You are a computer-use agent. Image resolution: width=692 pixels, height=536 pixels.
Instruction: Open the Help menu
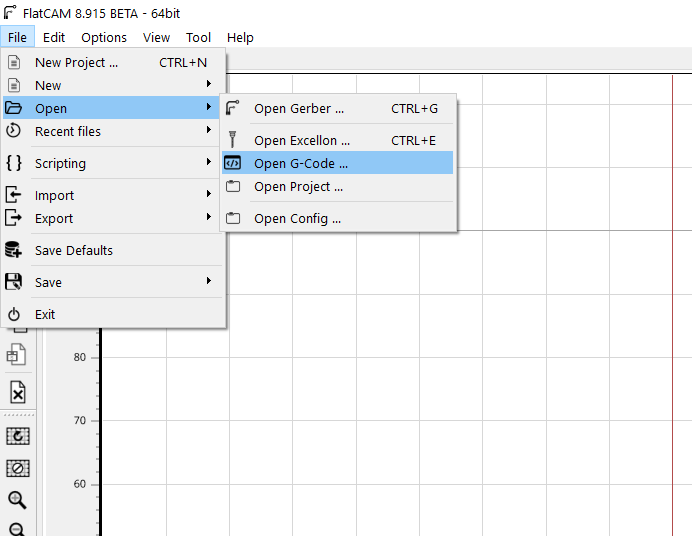point(240,37)
